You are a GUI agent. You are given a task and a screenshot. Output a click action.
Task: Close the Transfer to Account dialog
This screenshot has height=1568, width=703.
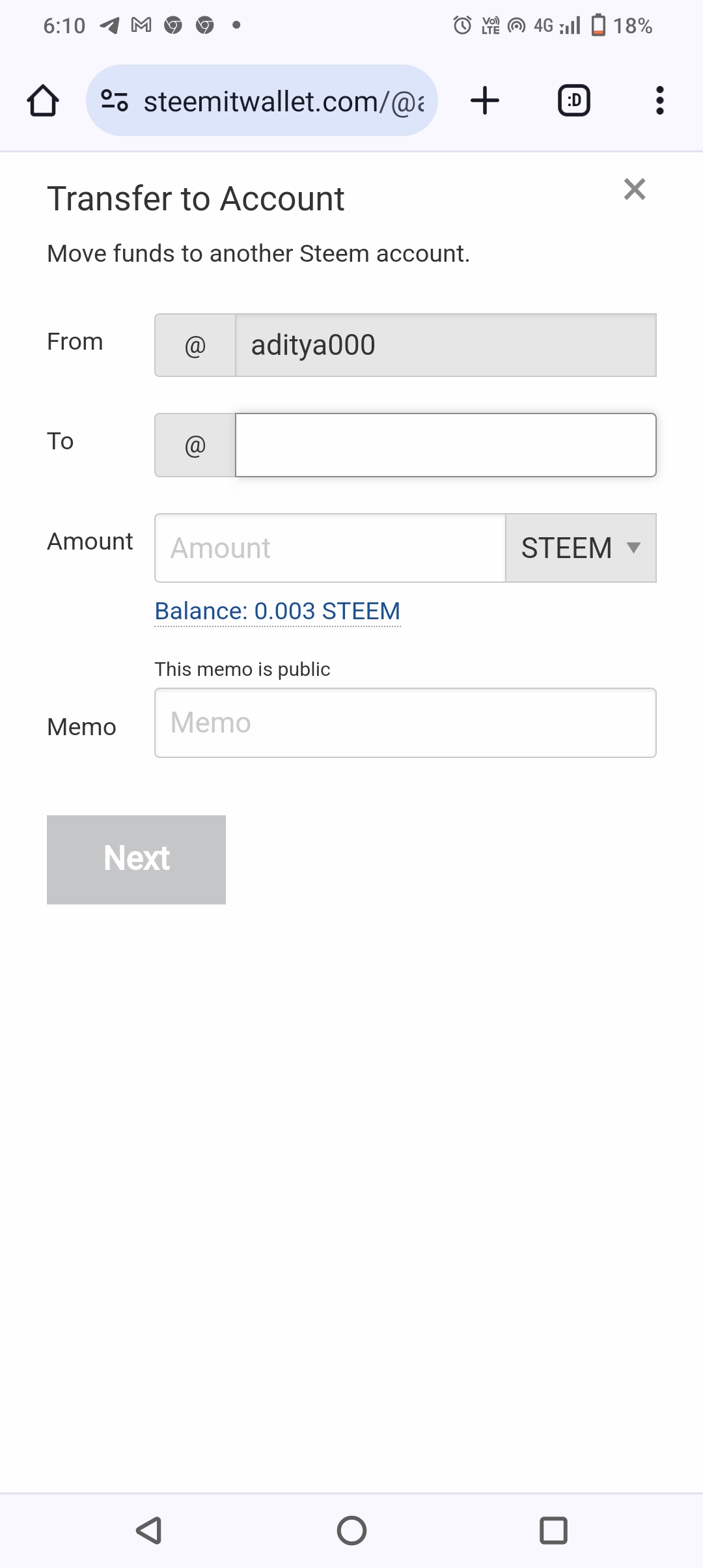click(634, 189)
